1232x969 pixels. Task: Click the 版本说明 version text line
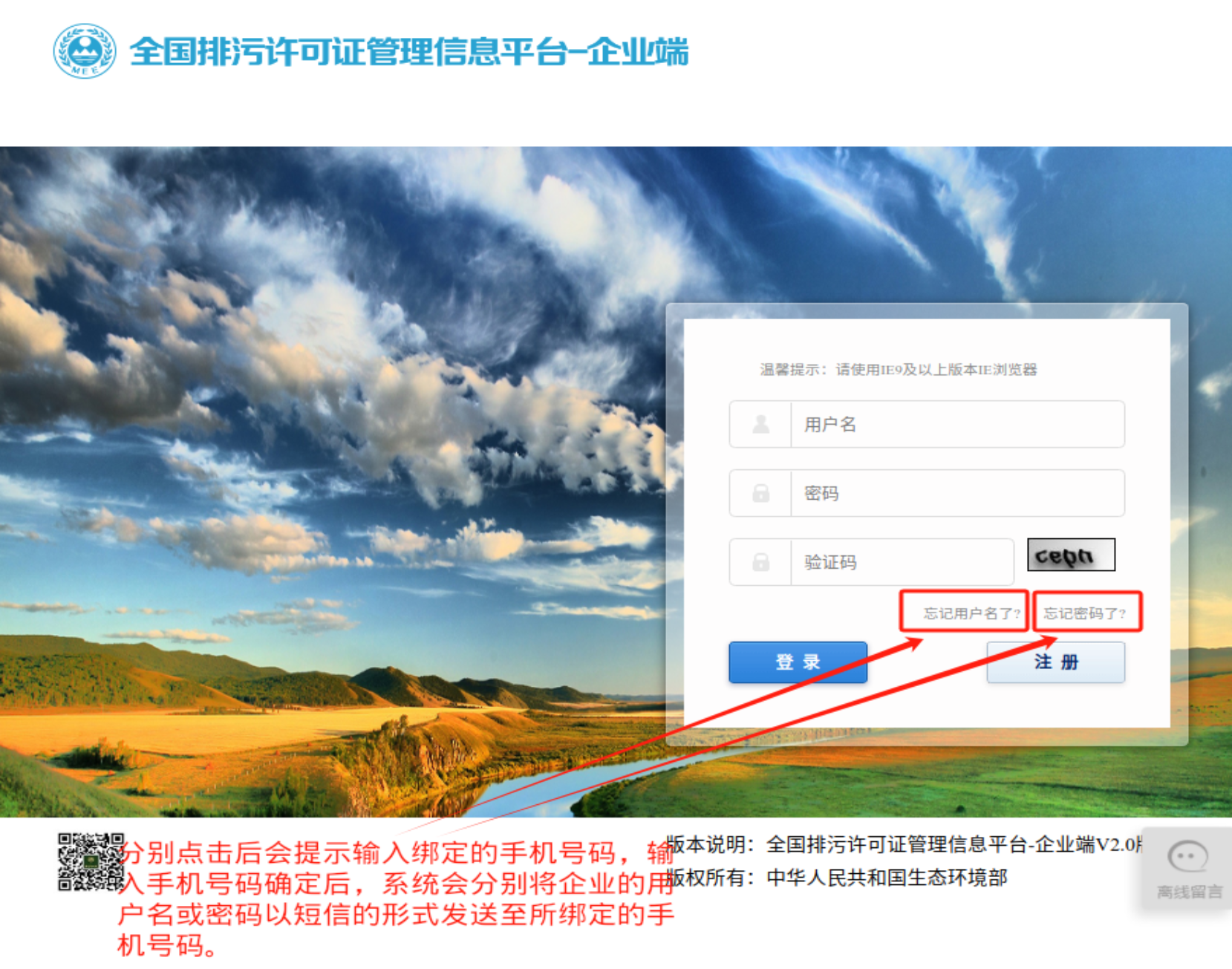click(x=903, y=844)
